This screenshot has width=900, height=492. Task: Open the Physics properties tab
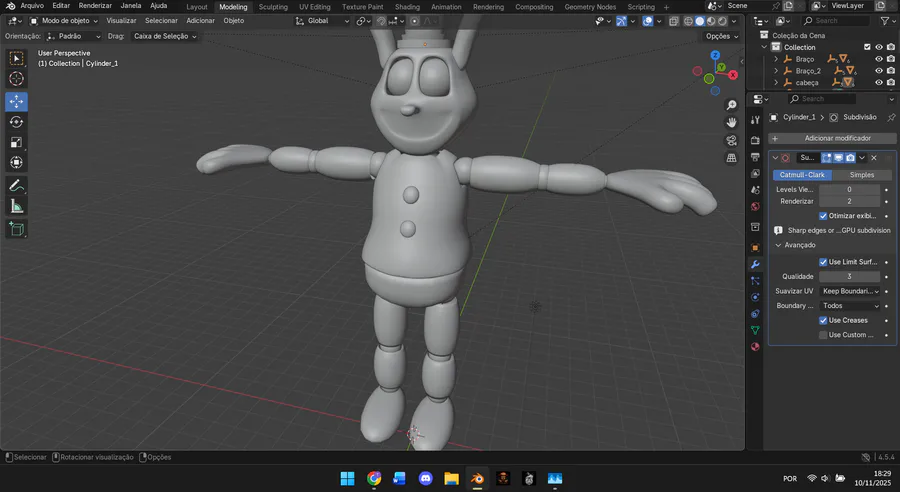(755, 297)
